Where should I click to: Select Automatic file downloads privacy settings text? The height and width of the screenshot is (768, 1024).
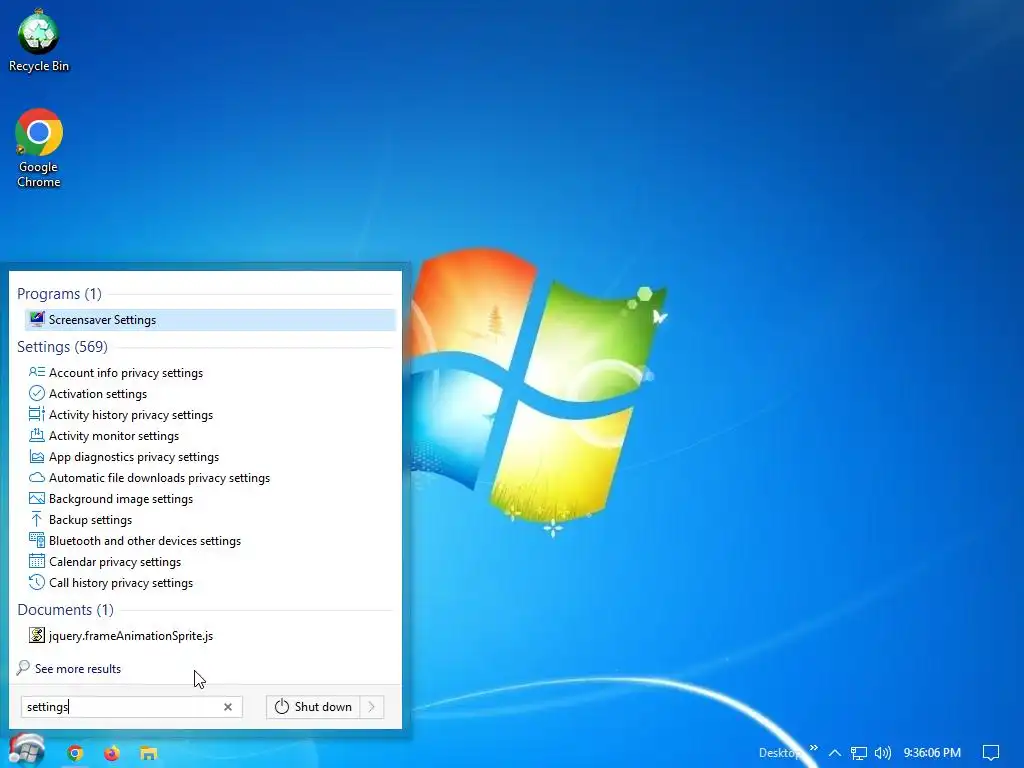(159, 477)
